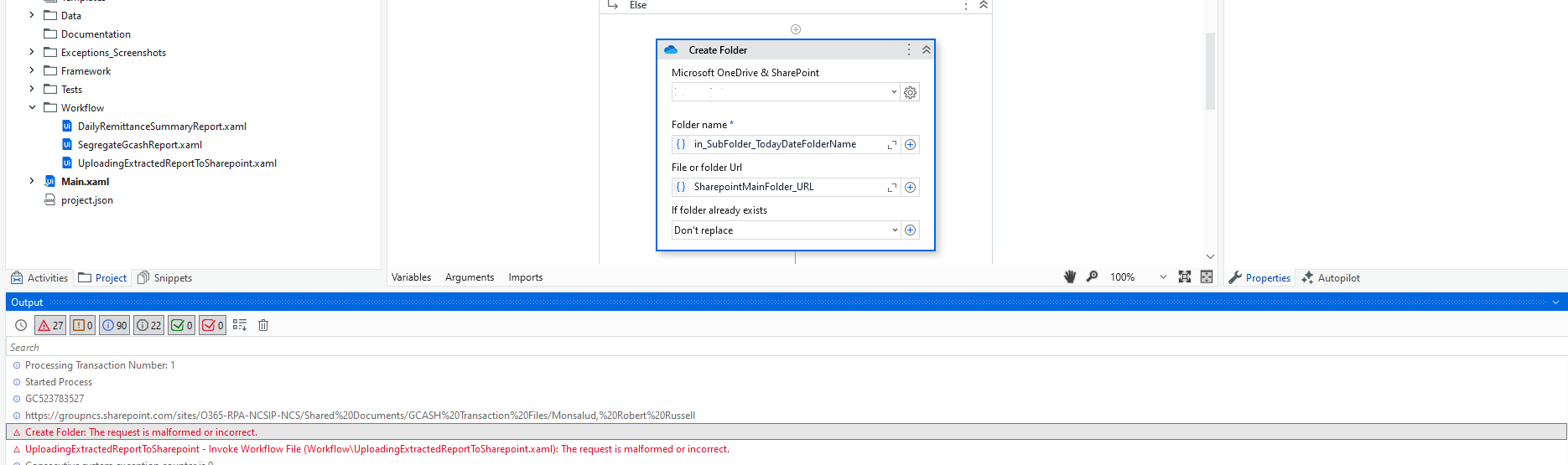Toggle the trace filter showing 22
This screenshot has height=465, width=1568.
[149, 325]
